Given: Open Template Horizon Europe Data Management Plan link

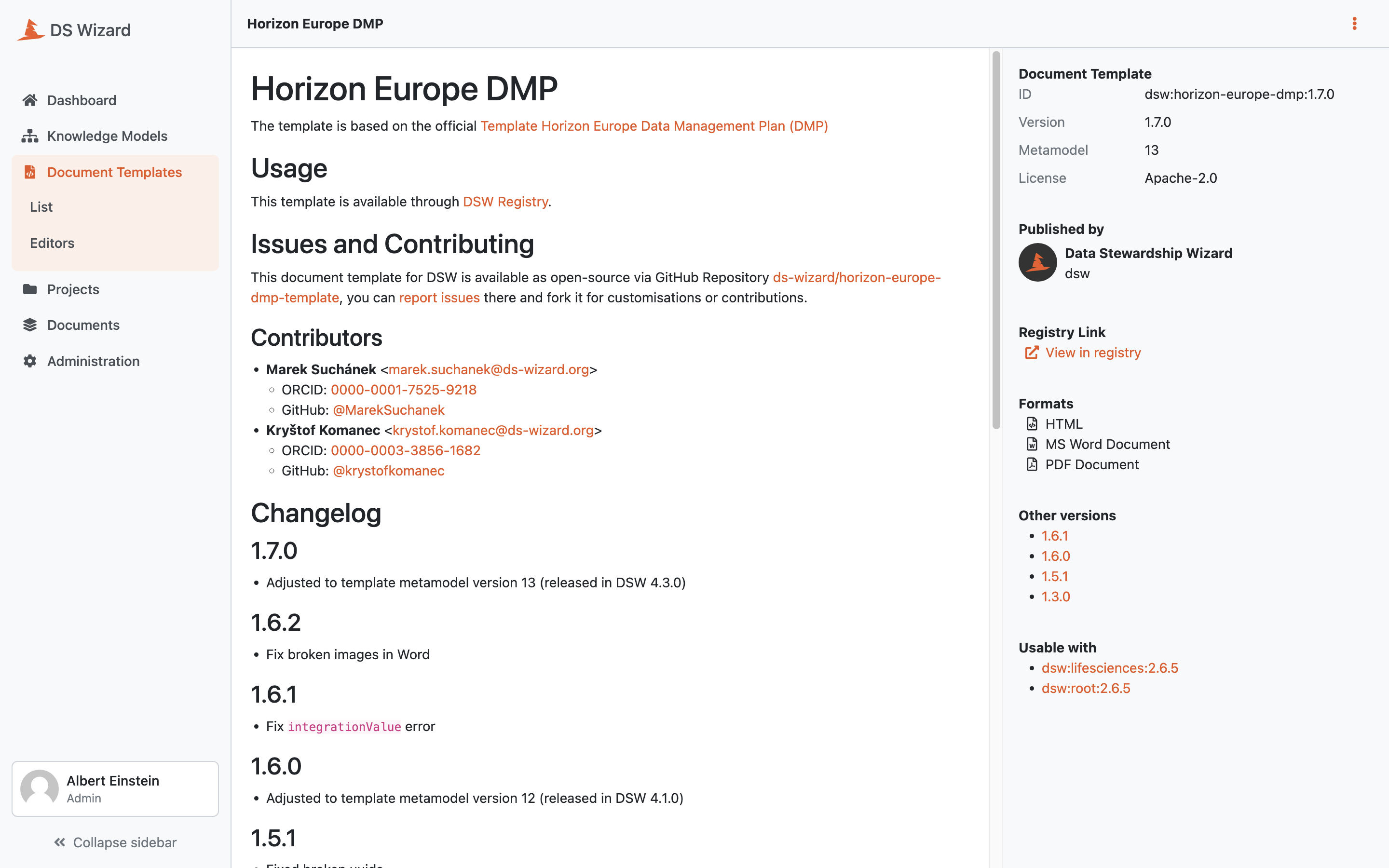Looking at the screenshot, I should (x=654, y=126).
